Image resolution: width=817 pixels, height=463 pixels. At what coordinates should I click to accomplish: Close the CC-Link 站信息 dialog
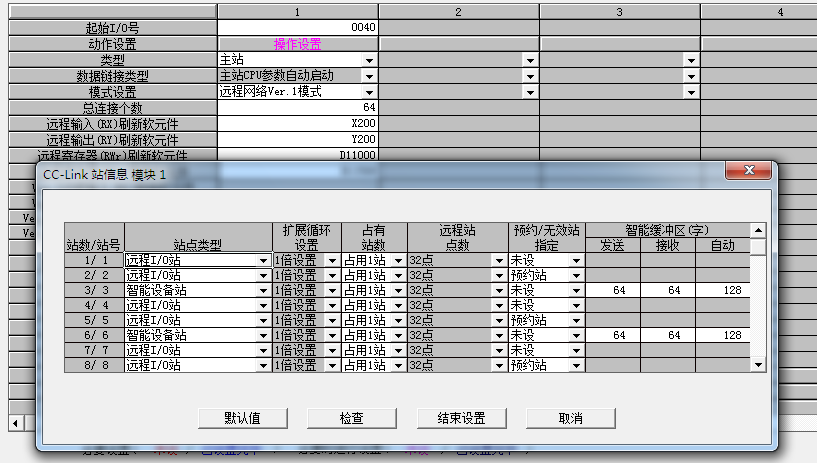(x=749, y=174)
